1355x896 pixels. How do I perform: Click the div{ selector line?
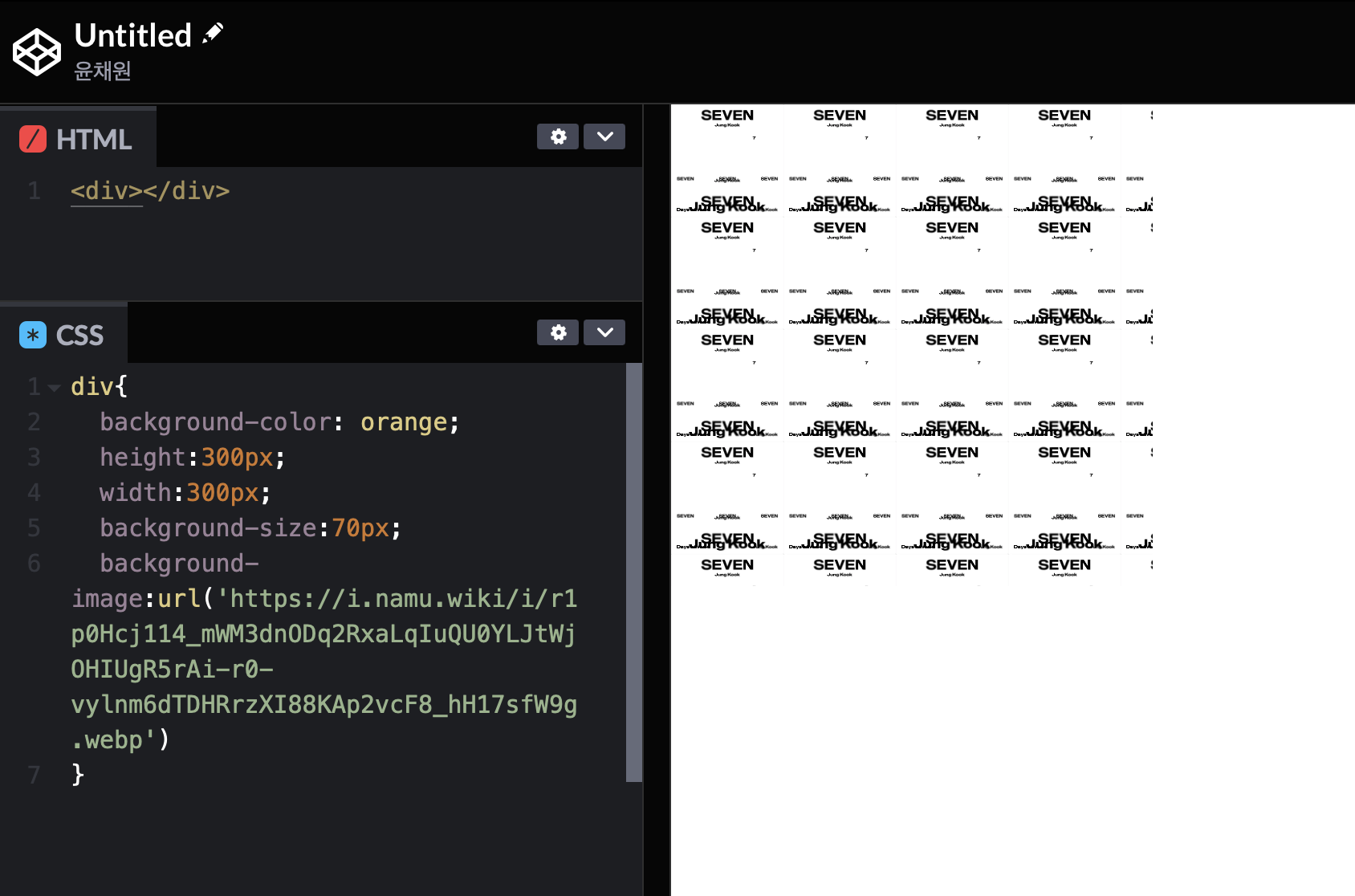tap(99, 387)
